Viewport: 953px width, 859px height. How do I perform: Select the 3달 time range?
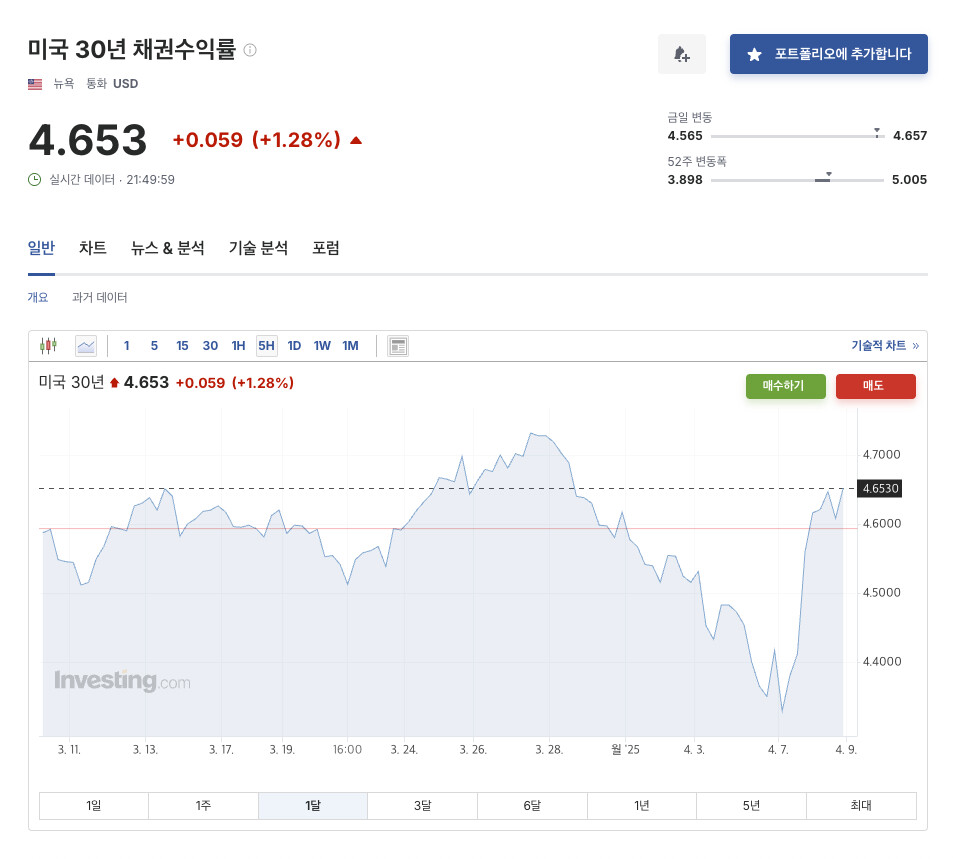coord(422,805)
